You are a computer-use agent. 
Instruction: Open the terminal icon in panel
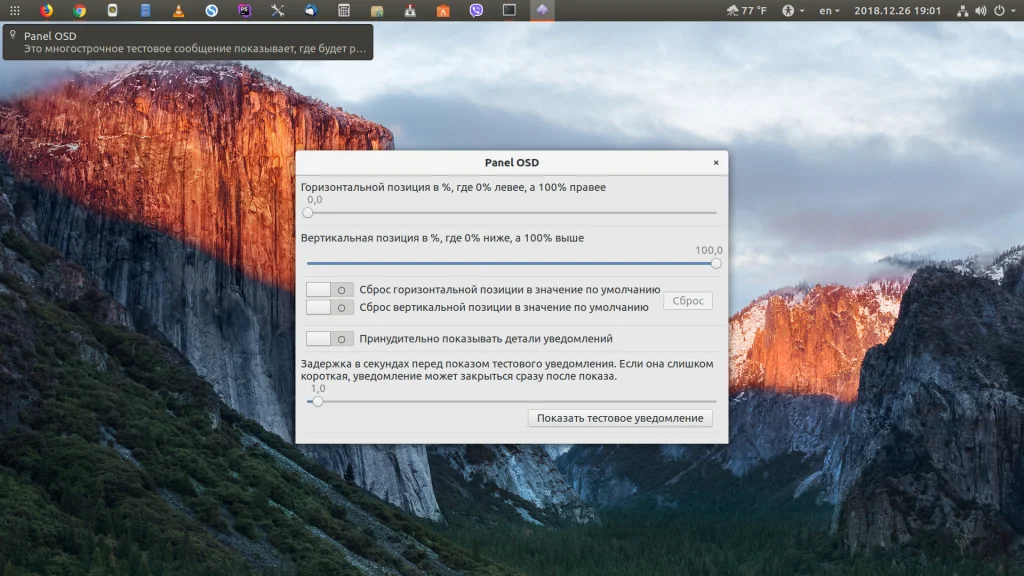pyautogui.click(x=509, y=11)
